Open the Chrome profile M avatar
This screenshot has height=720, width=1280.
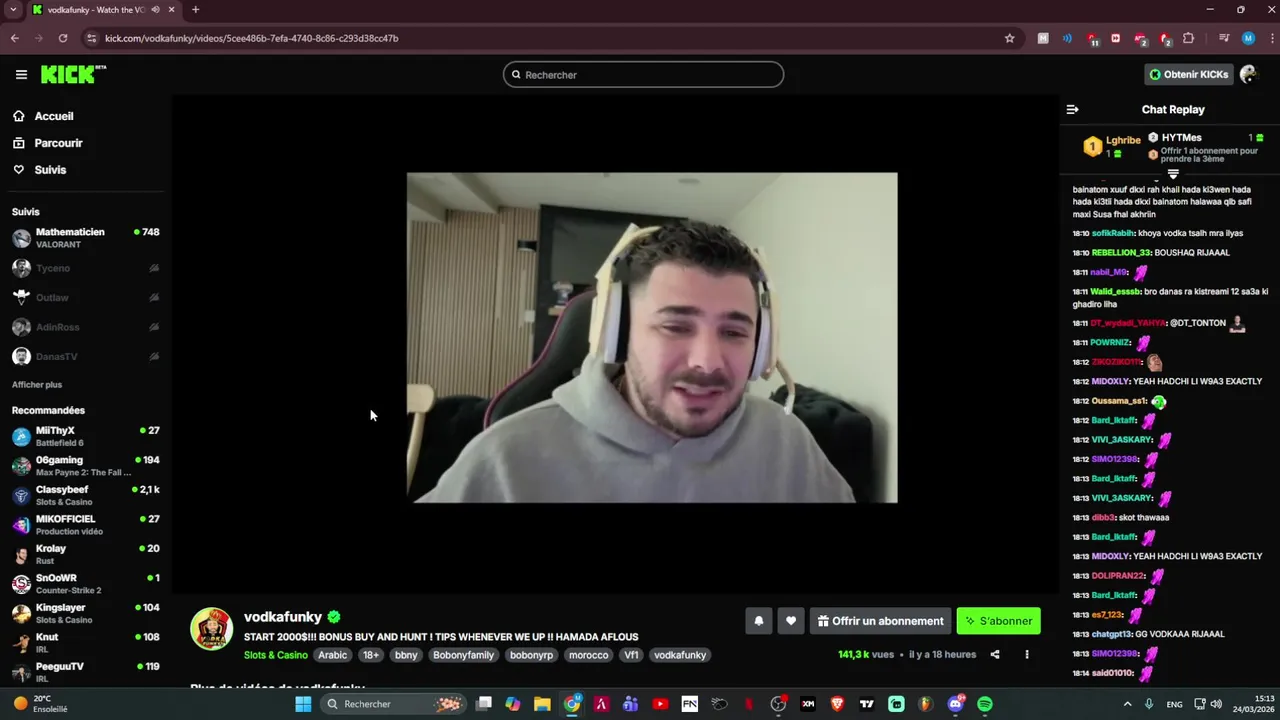tap(1248, 38)
